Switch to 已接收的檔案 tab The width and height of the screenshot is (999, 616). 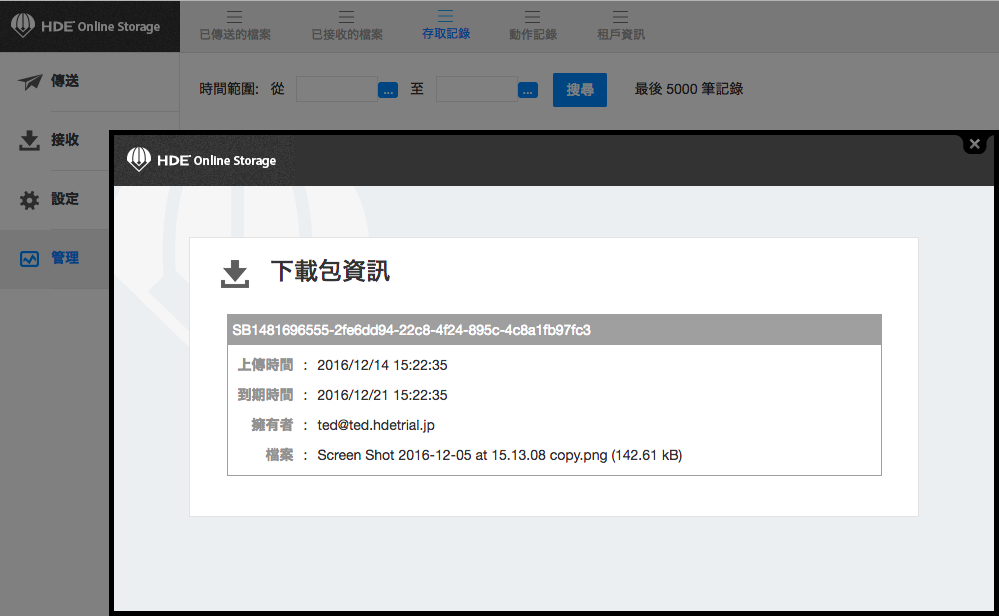[347, 26]
